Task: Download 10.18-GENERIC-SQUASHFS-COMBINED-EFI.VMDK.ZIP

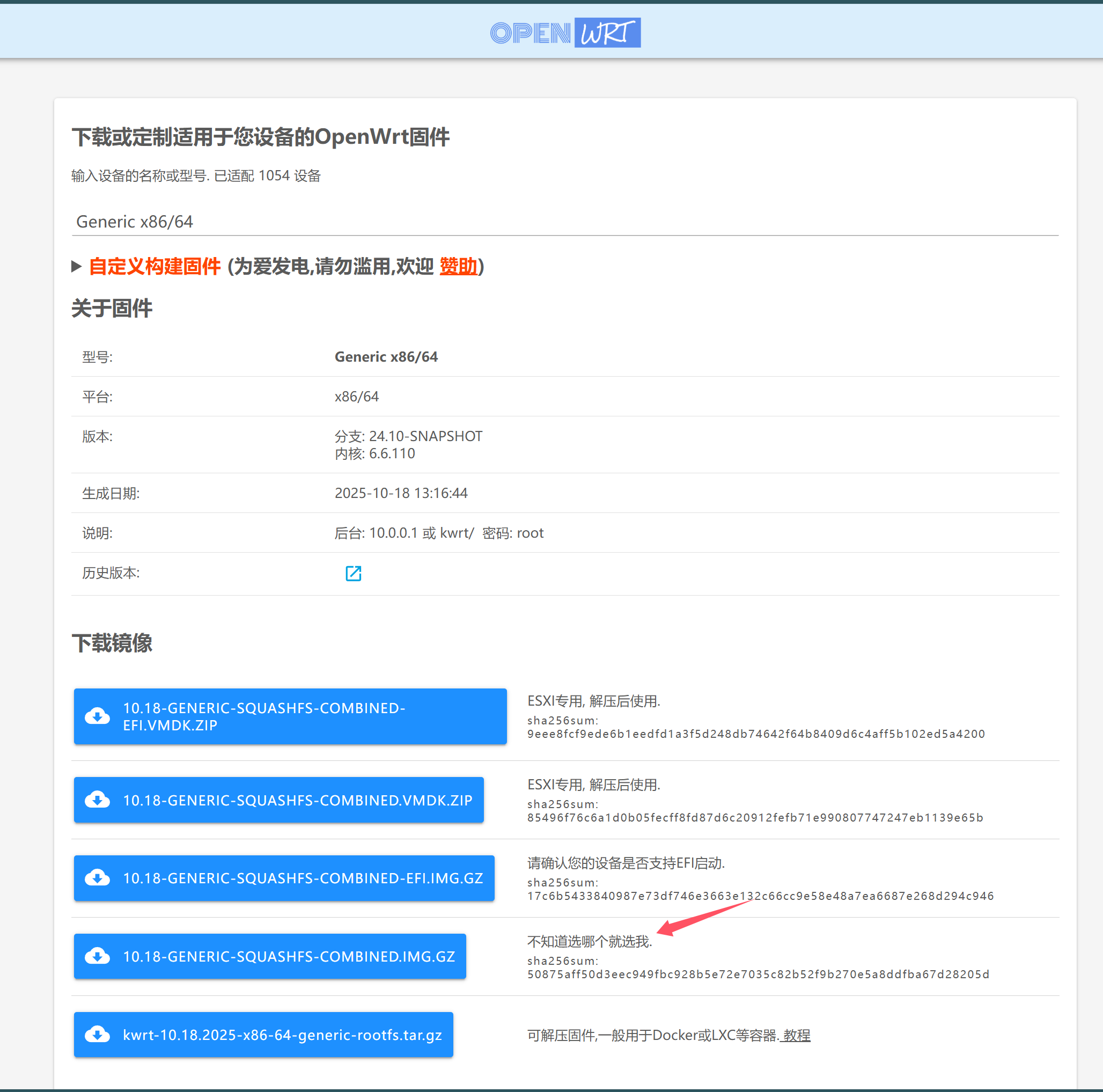Action: (x=290, y=716)
